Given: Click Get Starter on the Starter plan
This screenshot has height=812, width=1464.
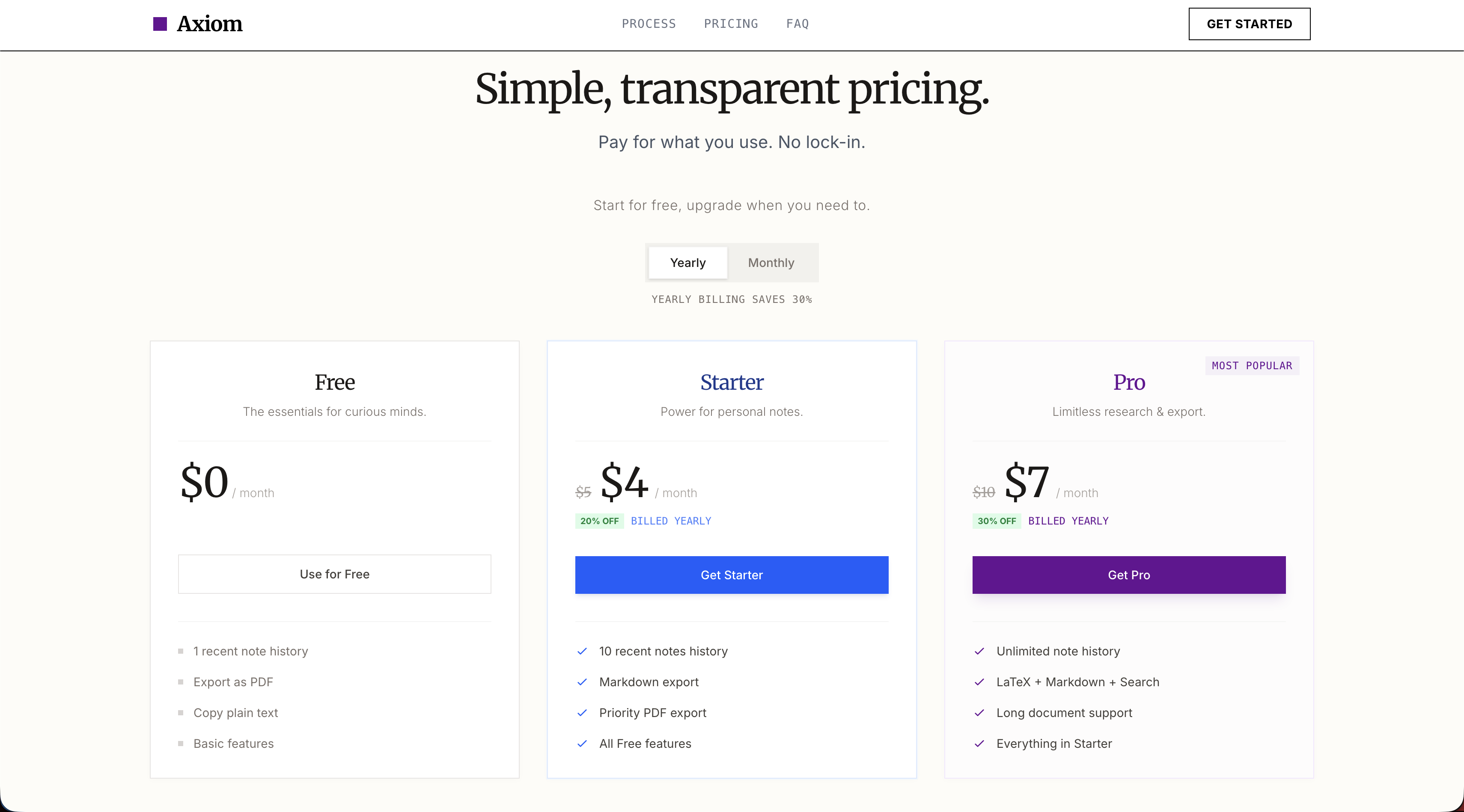Looking at the screenshot, I should click(732, 575).
